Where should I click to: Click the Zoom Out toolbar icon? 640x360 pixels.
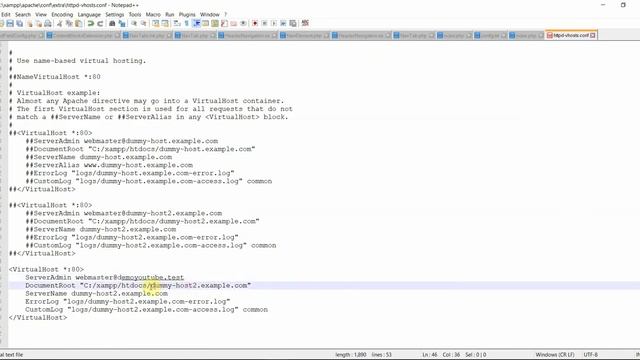pyautogui.click(x=144, y=23)
